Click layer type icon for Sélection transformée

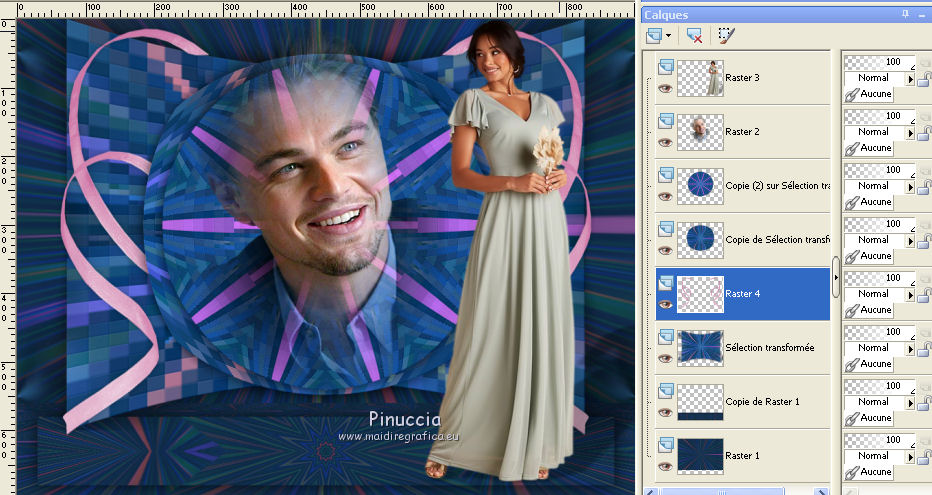[x=666, y=337]
